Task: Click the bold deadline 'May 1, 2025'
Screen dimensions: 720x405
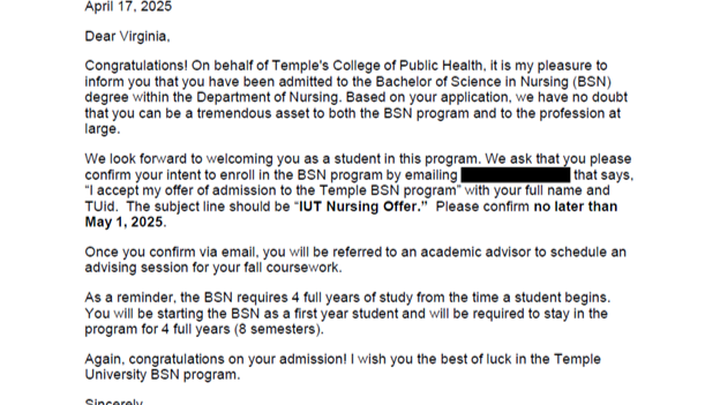Action: (x=124, y=222)
